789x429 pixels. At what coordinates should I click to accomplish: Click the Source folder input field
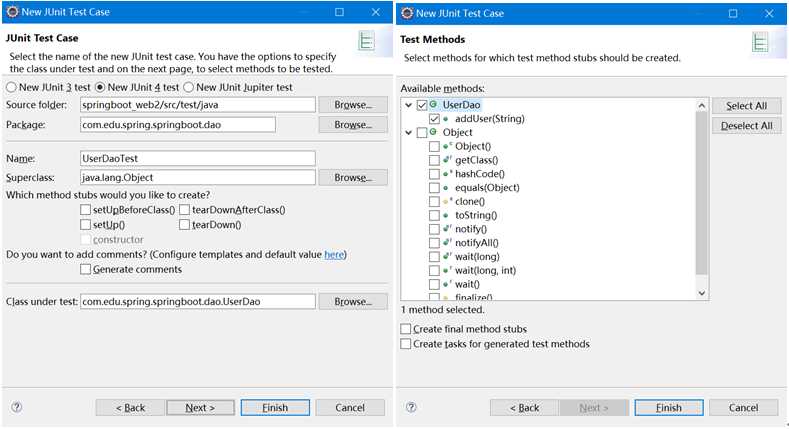point(198,105)
